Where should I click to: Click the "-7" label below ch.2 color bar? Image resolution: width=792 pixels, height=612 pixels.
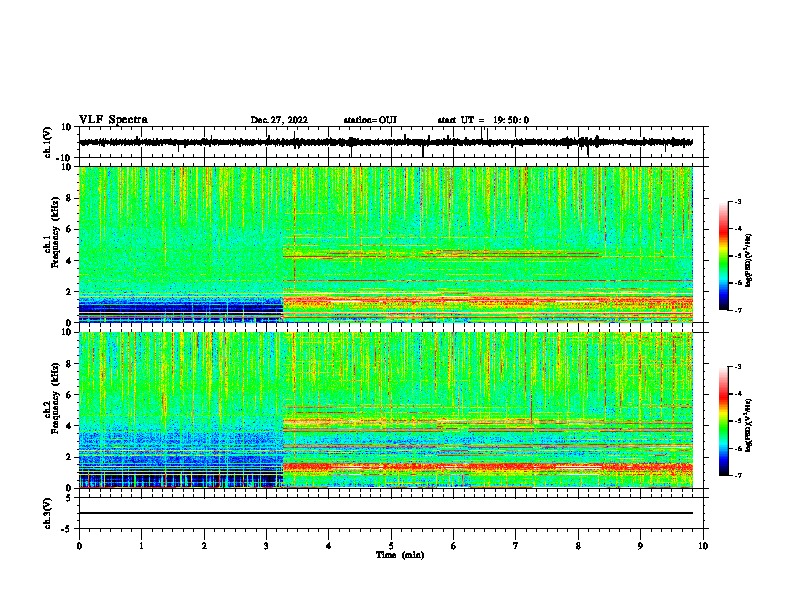pyautogui.click(x=737, y=475)
